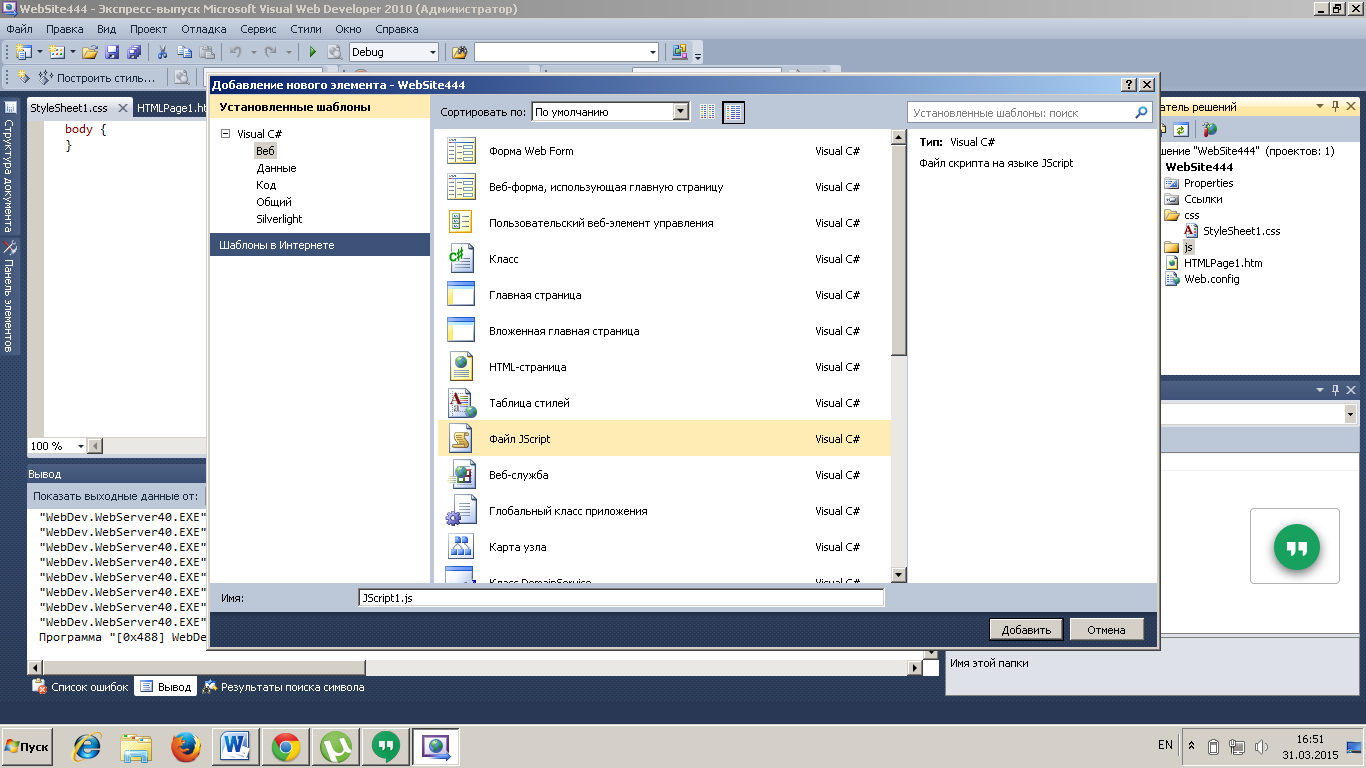Screen dimensions: 1366x768
Task: Click the Redo arrow icon
Action: 271,52
